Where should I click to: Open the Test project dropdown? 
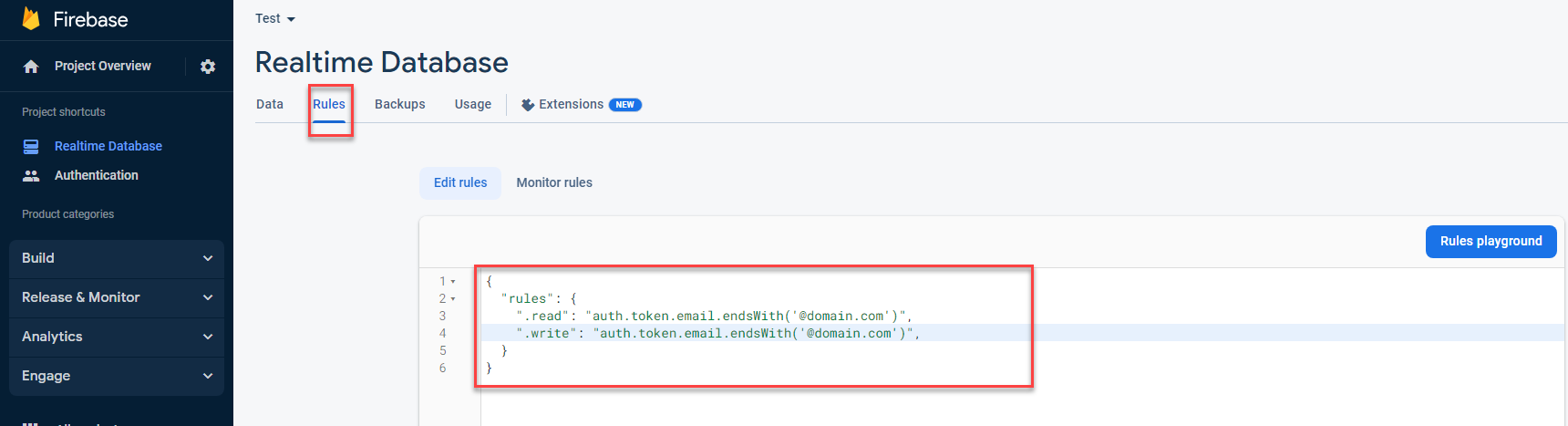click(275, 18)
